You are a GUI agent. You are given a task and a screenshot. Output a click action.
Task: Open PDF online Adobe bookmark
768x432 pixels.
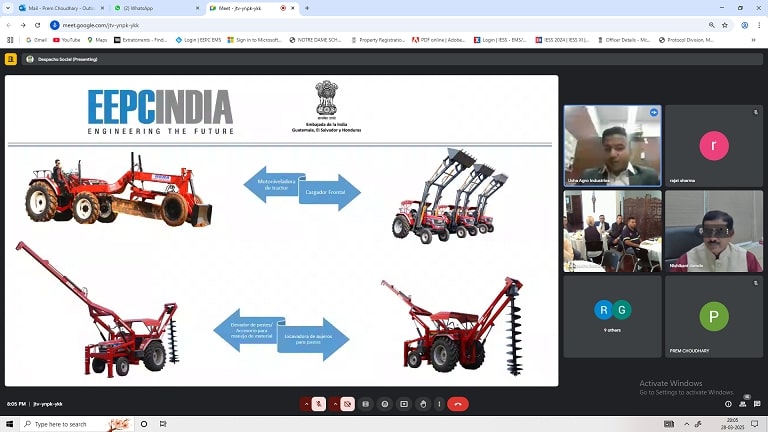click(x=438, y=40)
